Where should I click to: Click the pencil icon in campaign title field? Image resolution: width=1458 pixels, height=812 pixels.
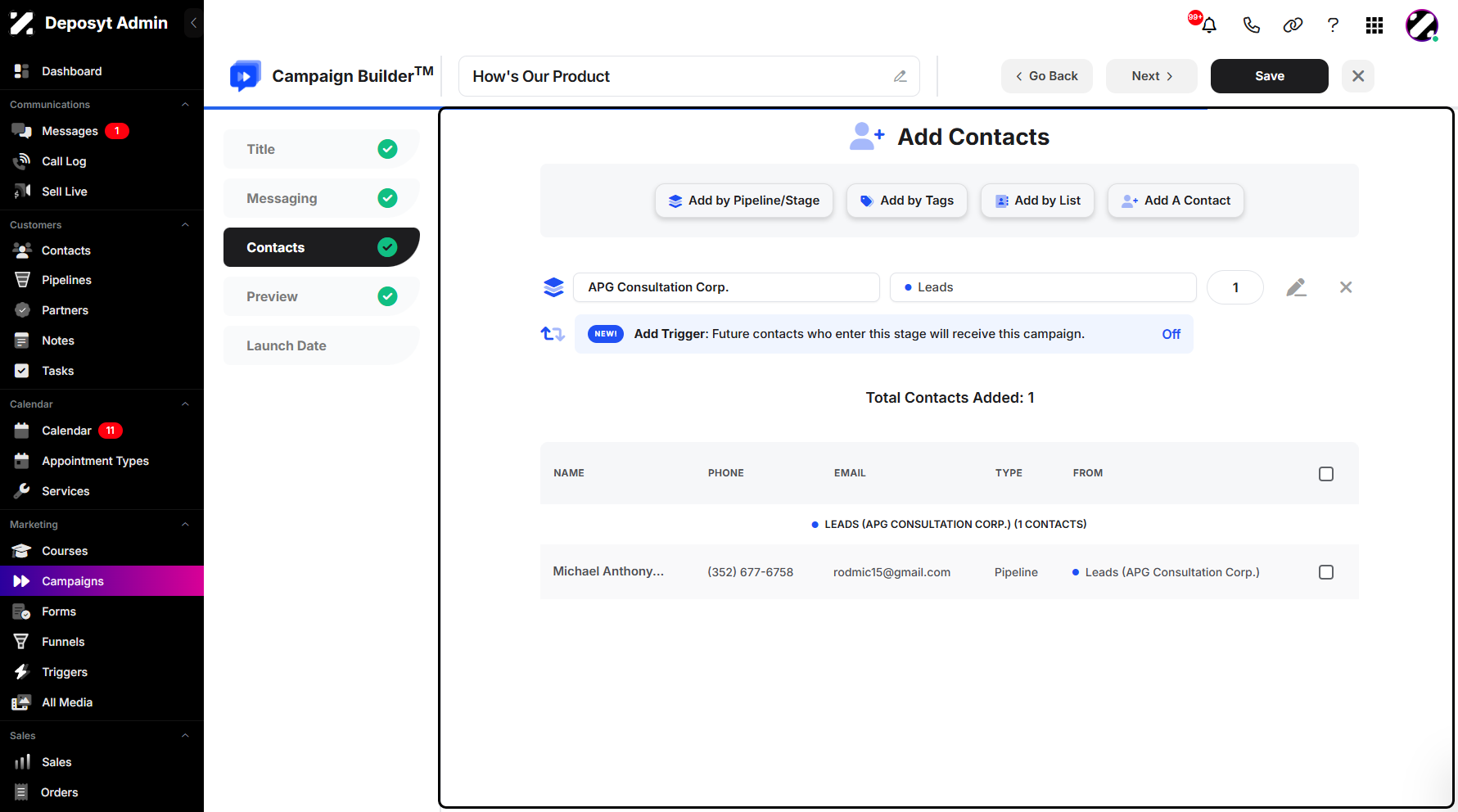click(900, 76)
